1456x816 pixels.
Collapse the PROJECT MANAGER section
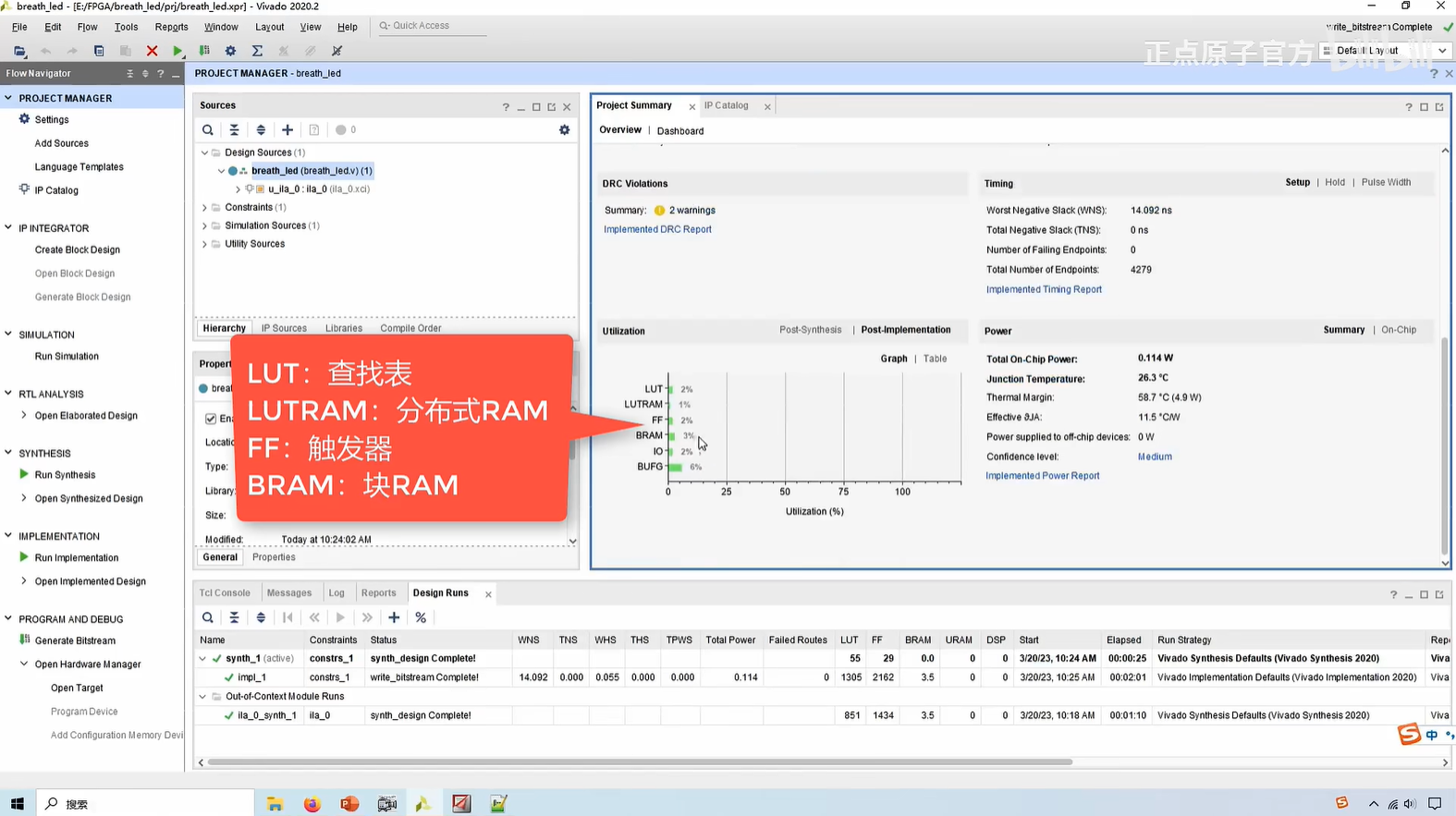coord(8,98)
